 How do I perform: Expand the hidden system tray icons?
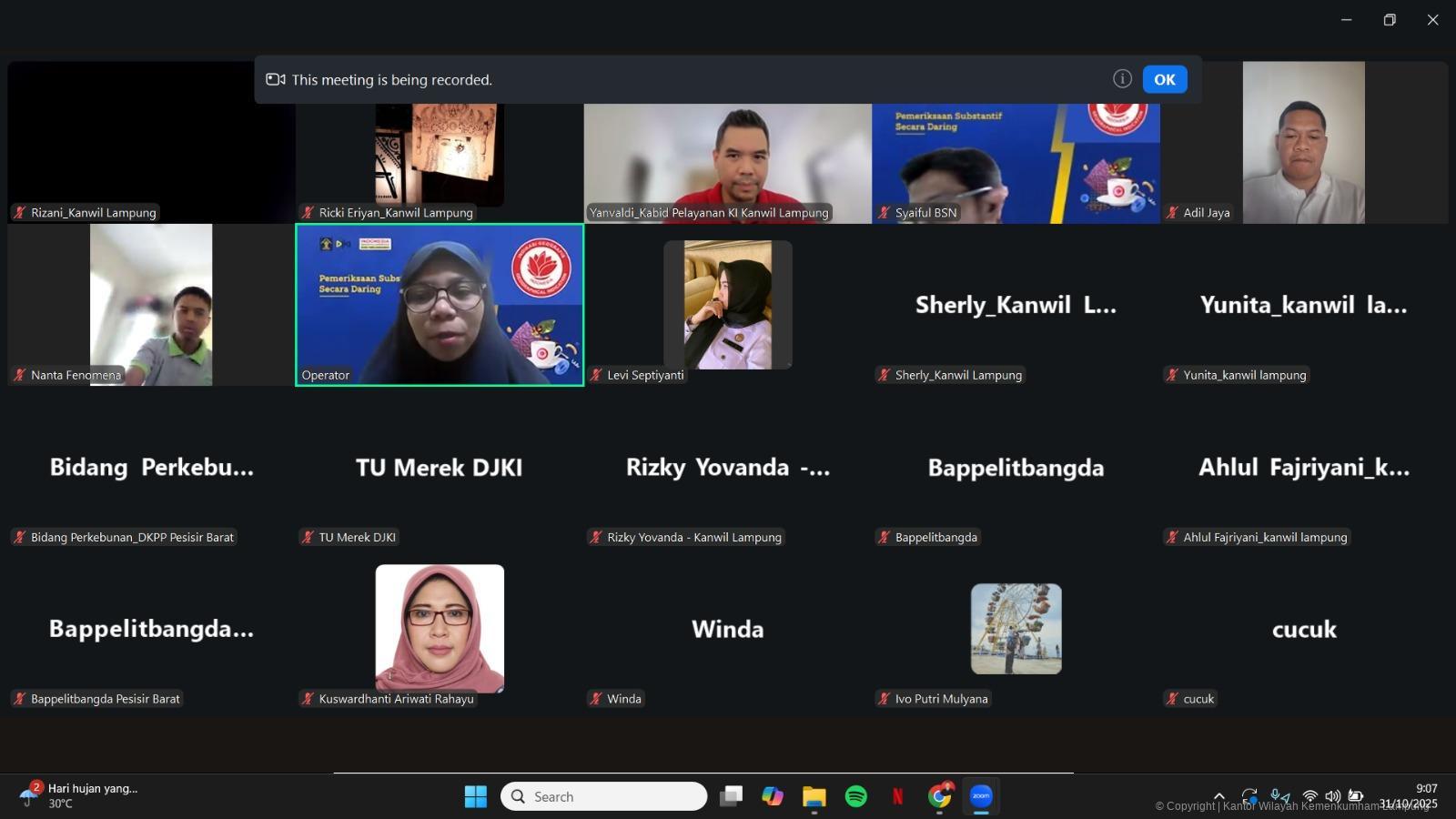1219,796
